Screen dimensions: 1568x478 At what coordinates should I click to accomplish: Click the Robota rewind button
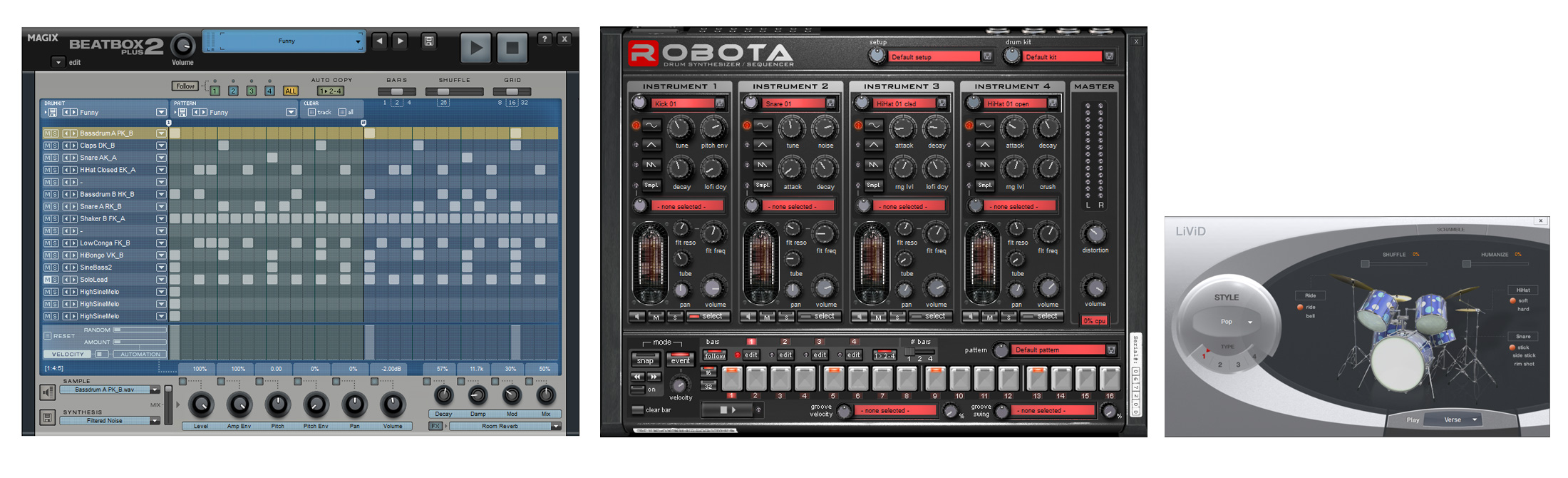point(637,377)
